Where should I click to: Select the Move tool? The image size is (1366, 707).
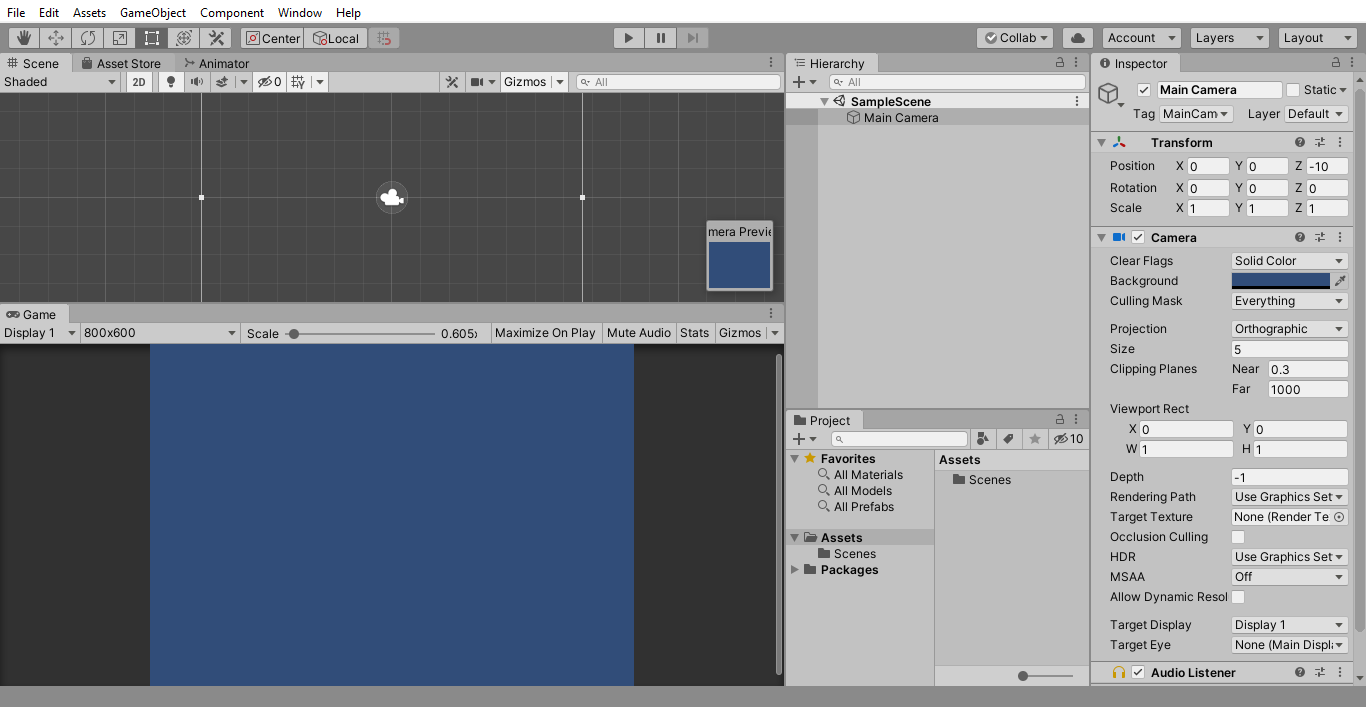pyautogui.click(x=56, y=38)
